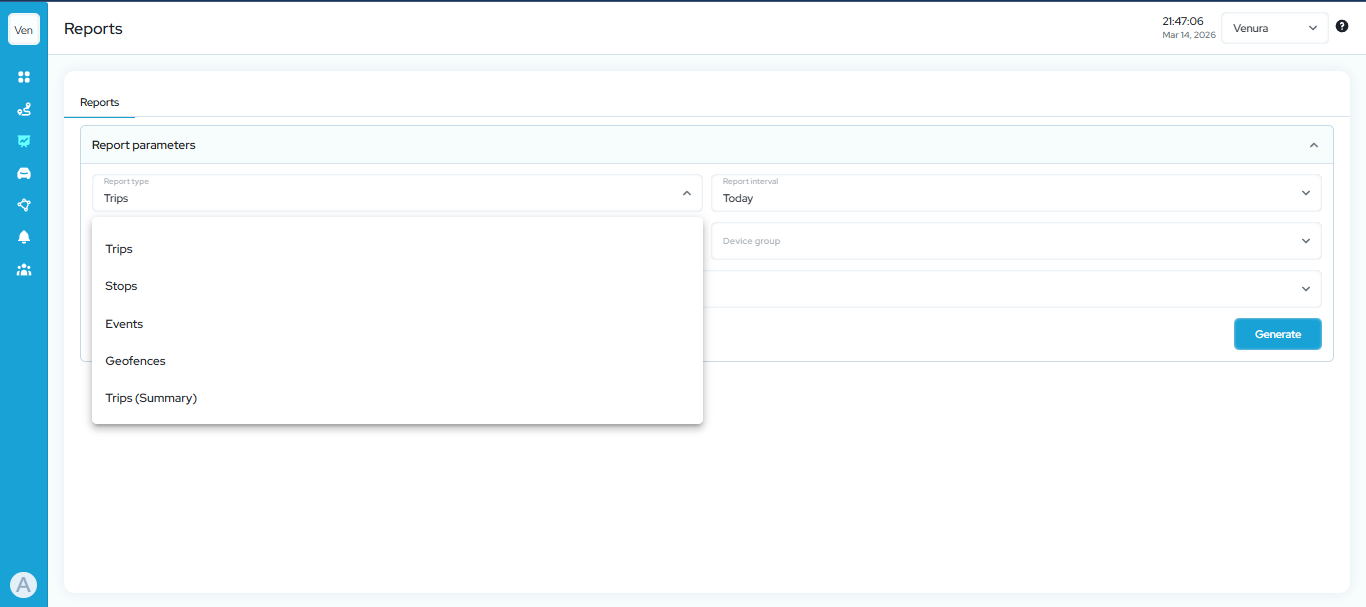Click the help question mark icon
This screenshot has height=607, width=1366.
[x=1342, y=27]
